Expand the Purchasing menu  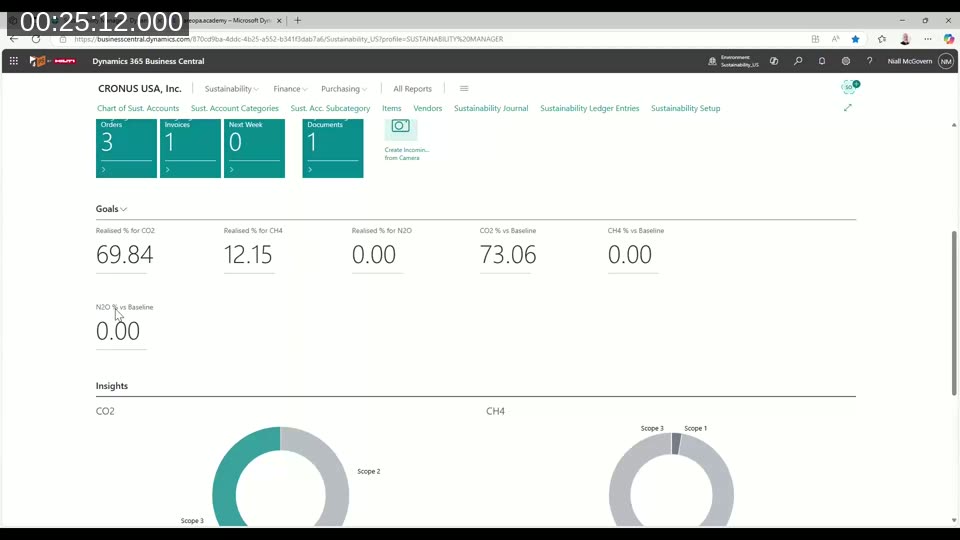[344, 89]
